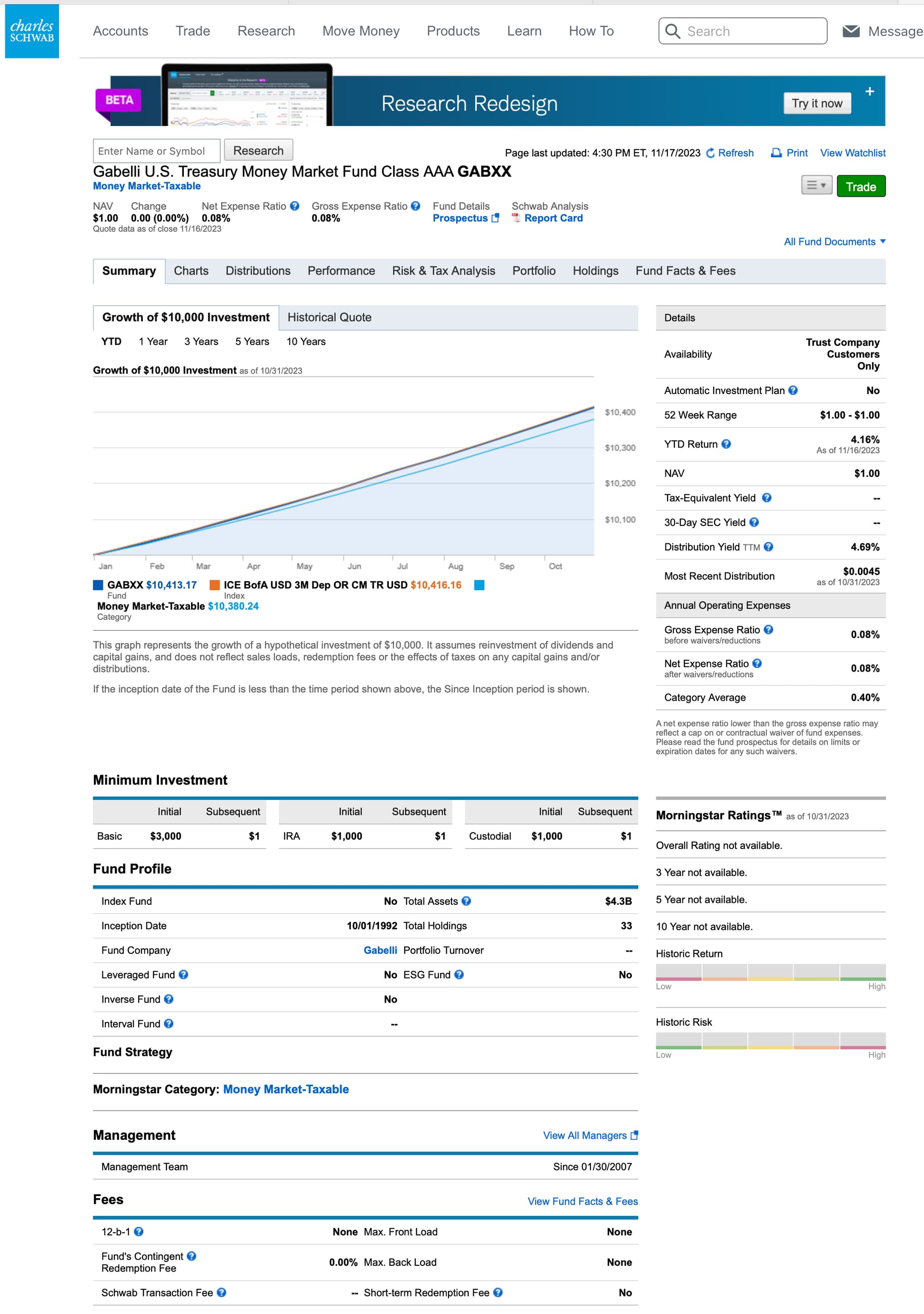The width and height of the screenshot is (924, 1314).
Task: Click the orange ICE BofA index legend swatch
Action: point(215,585)
